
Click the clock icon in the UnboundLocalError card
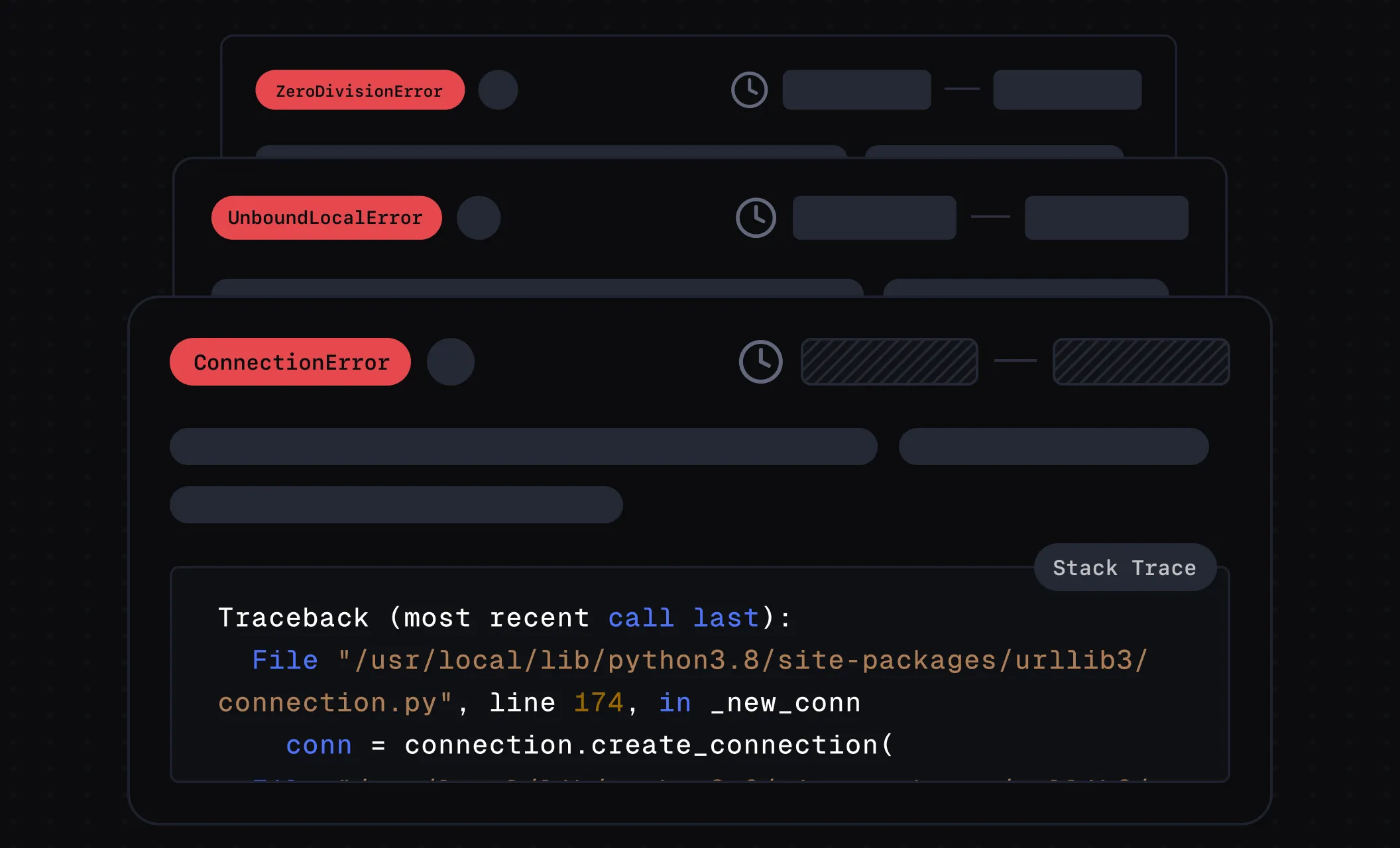756,217
